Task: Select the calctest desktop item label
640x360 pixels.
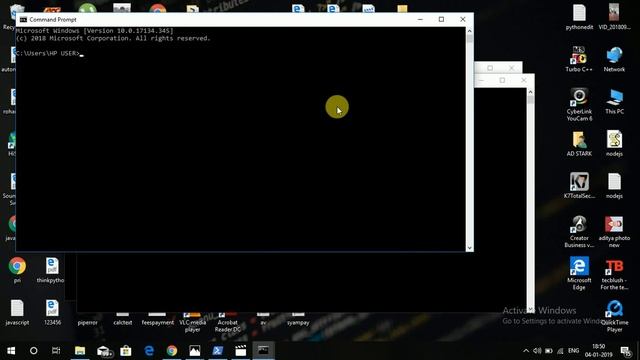Action: pos(122,322)
